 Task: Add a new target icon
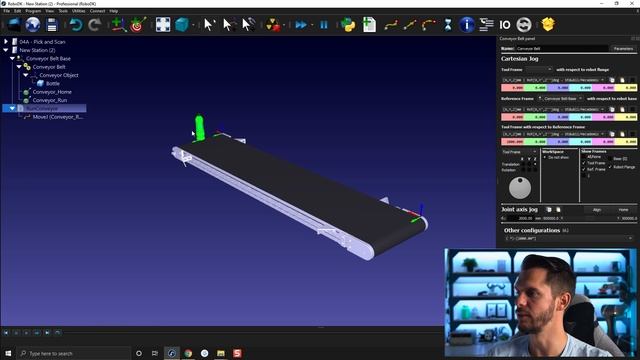pos(138,25)
